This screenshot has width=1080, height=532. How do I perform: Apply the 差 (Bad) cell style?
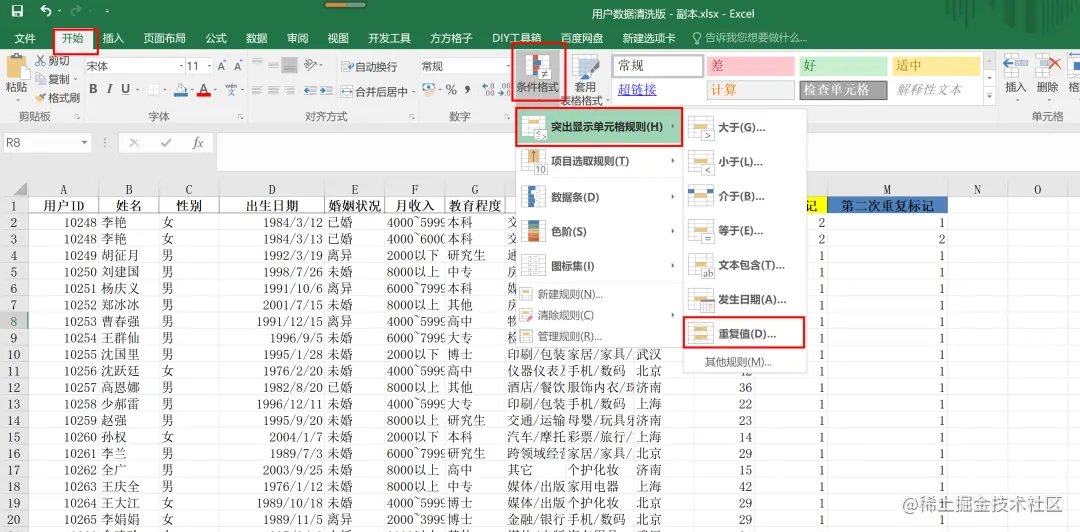(750, 66)
